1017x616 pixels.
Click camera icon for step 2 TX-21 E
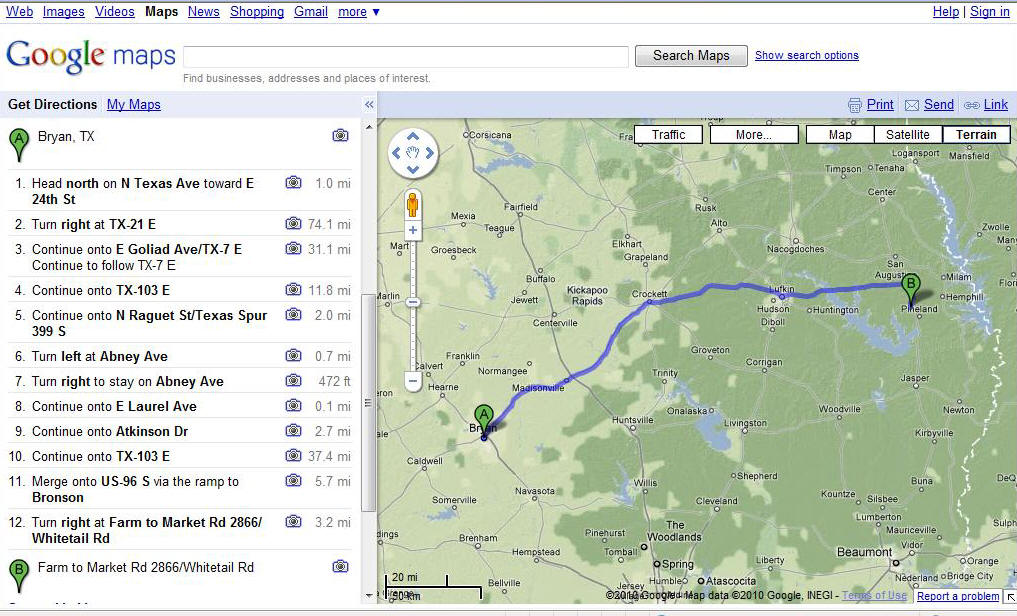pos(294,224)
